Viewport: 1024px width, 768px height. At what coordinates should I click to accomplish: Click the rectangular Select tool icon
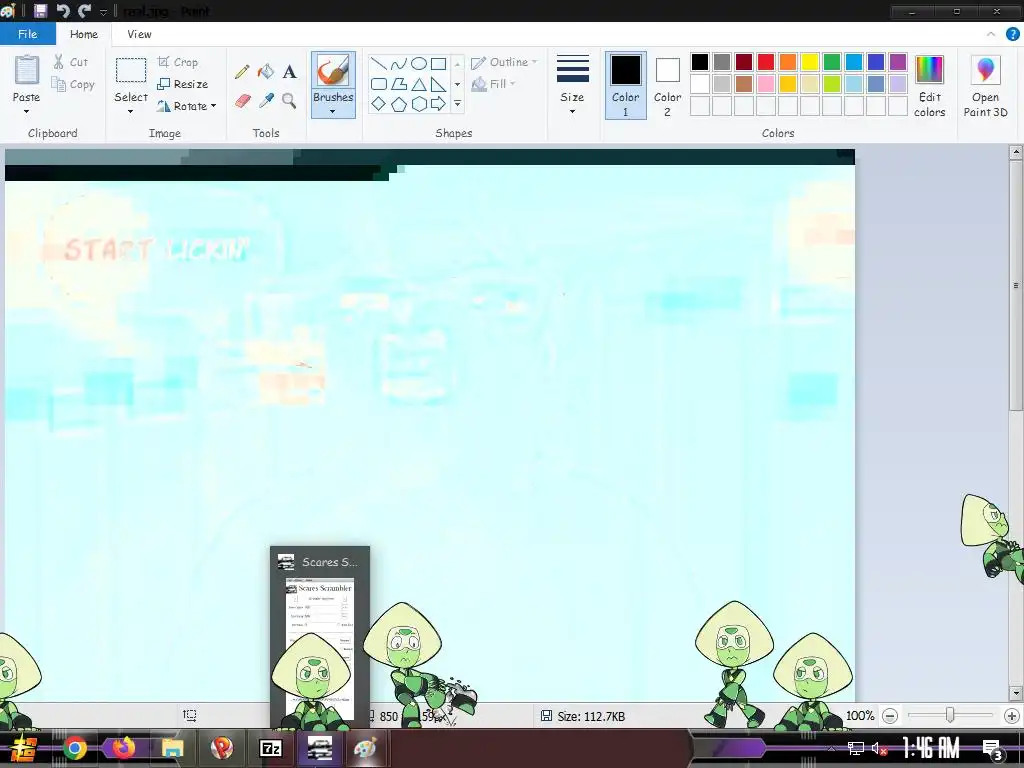coord(131,71)
